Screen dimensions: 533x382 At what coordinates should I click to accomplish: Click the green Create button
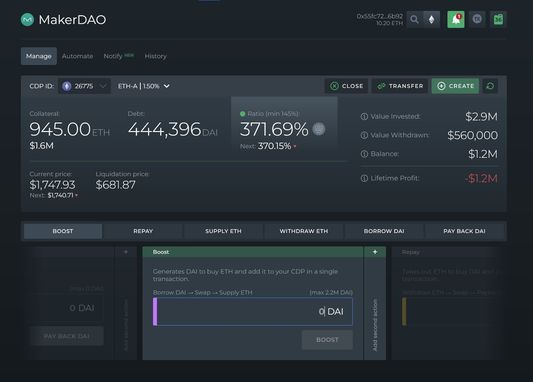pyautogui.click(x=455, y=86)
